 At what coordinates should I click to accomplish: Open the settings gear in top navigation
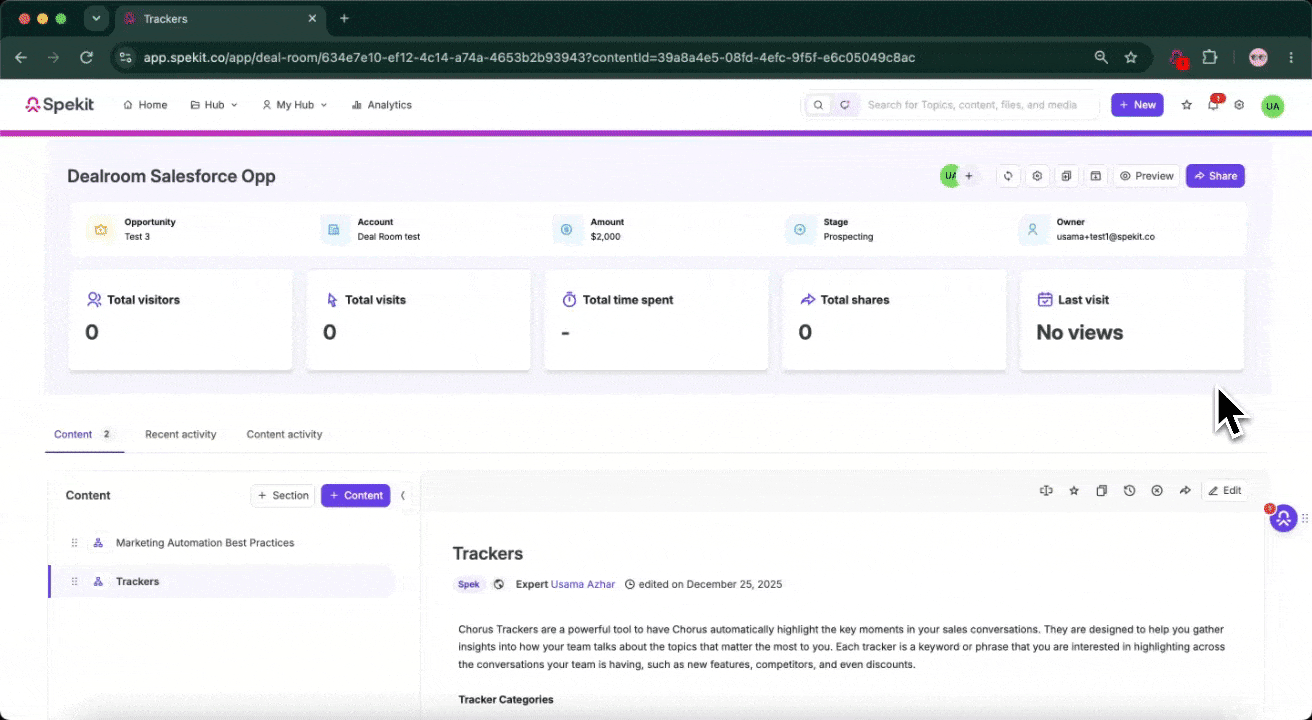click(1239, 105)
